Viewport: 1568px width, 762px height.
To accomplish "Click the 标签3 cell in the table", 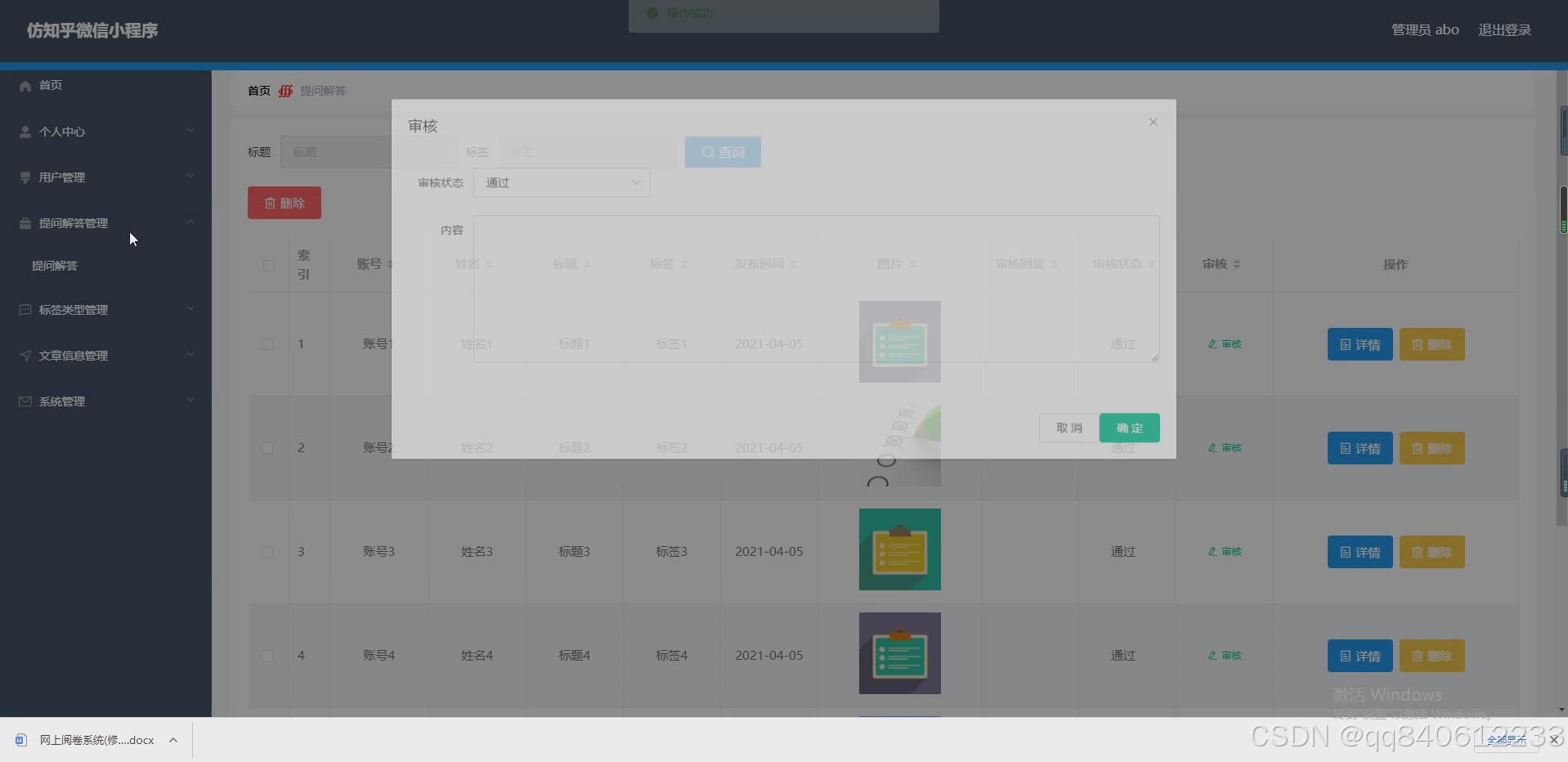I will 671,552.
